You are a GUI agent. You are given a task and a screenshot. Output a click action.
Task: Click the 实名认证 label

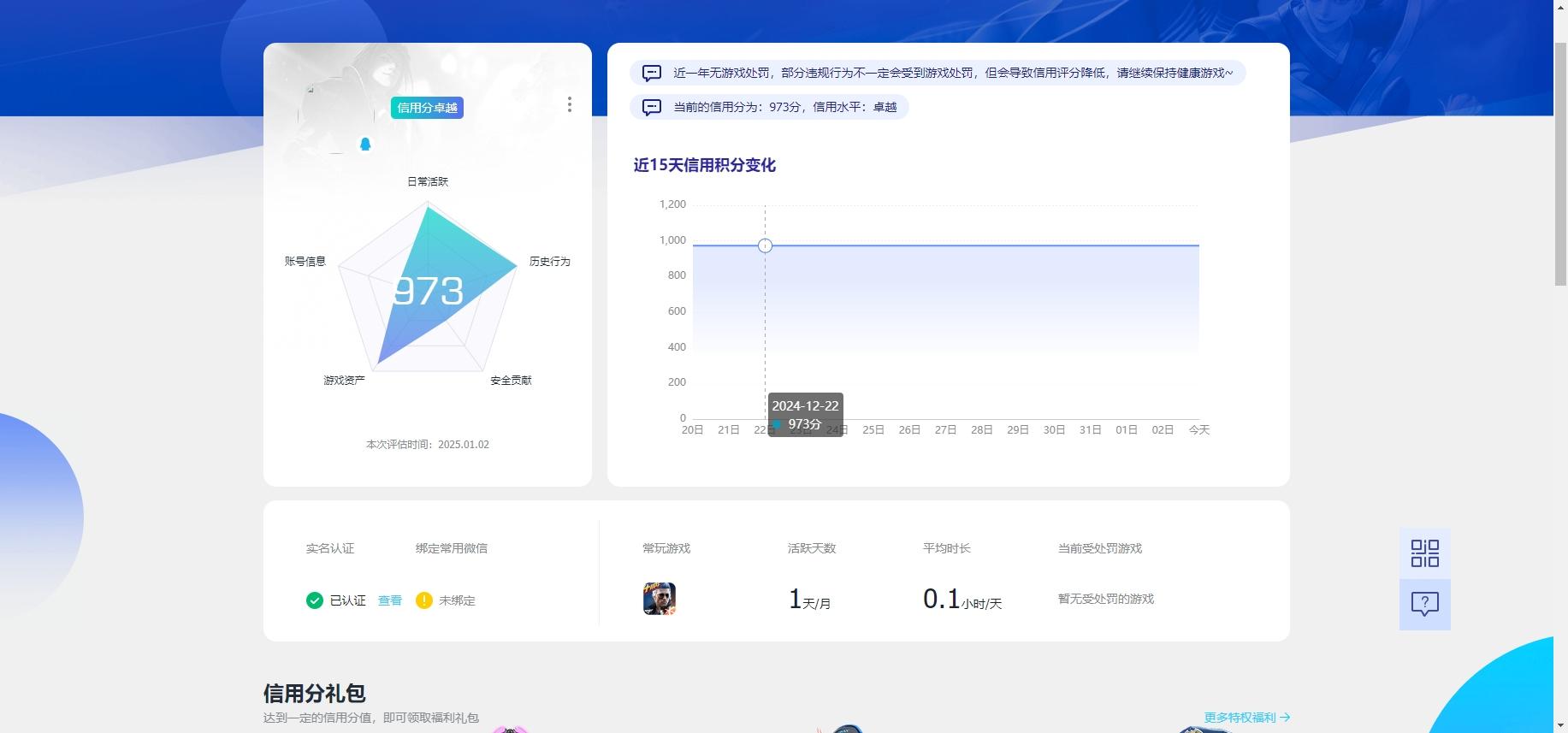coord(330,548)
